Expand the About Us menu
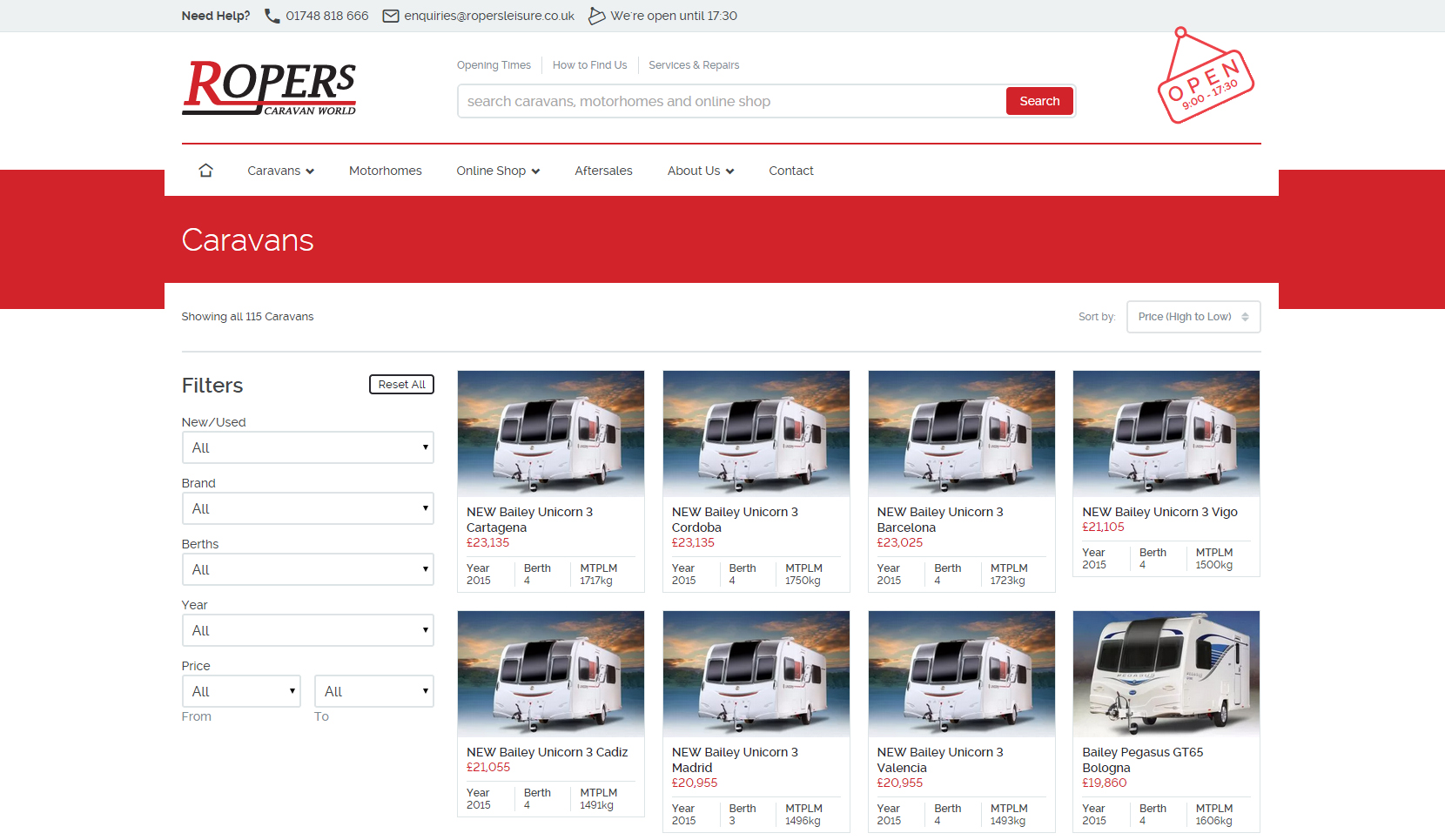1445x840 pixels. (701, 171)
